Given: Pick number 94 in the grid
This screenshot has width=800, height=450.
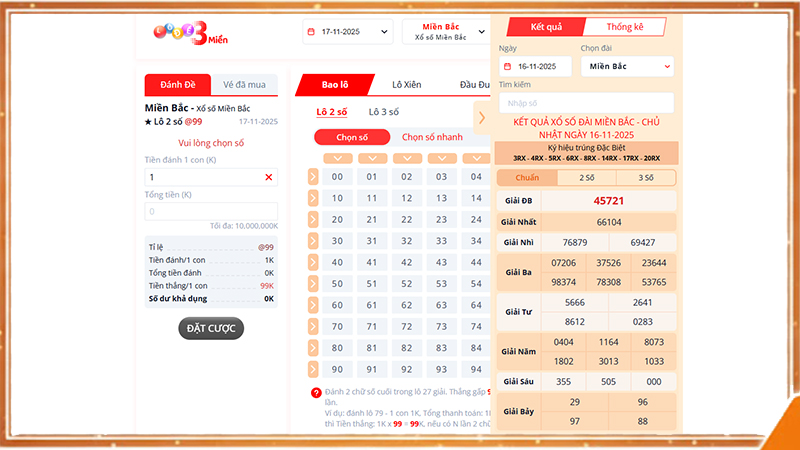Looking at the screenshot, I should pos(476,369).
